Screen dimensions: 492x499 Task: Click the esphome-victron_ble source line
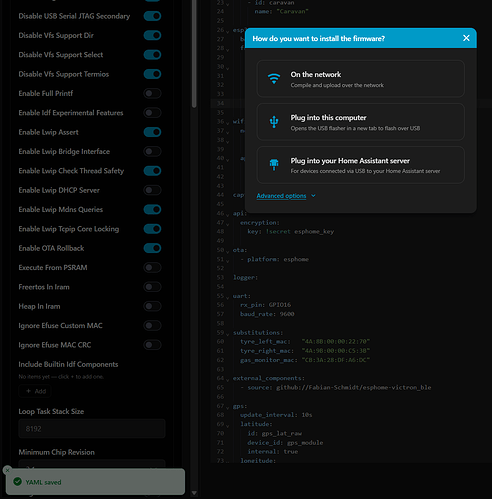coord(336,387)
